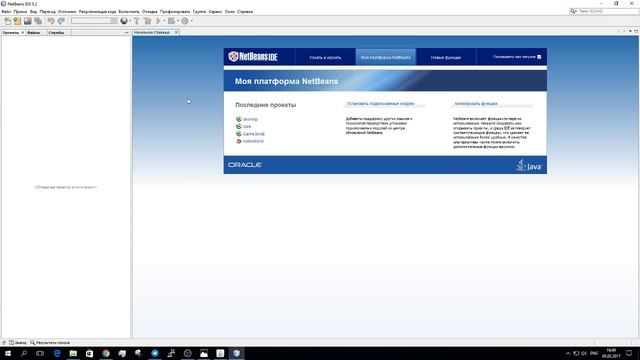Open the recent project core
The height and width of the screenshot is (360, 640).
pyautogui.click(x=247, y=127)
